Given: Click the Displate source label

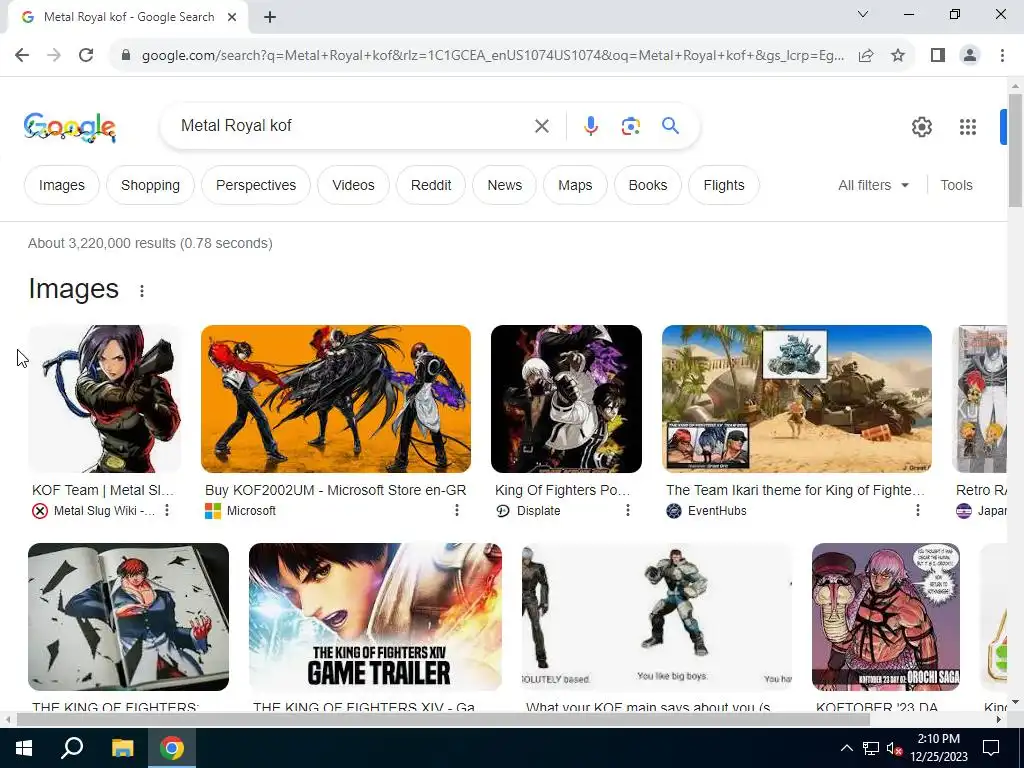Looking at the screenshot, I should [x=538, y=511].
